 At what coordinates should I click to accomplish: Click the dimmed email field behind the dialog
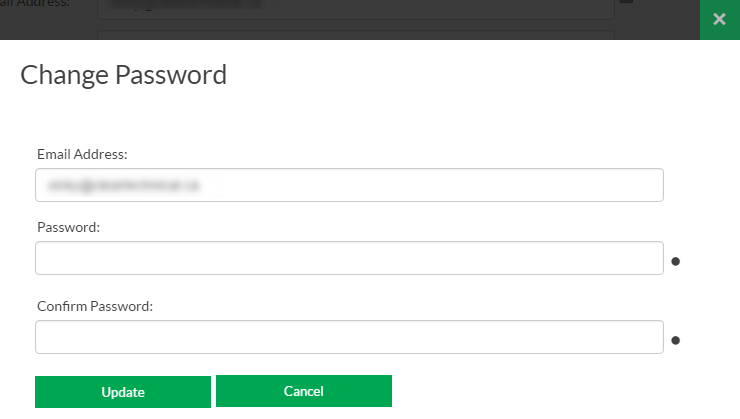point(355,9)
